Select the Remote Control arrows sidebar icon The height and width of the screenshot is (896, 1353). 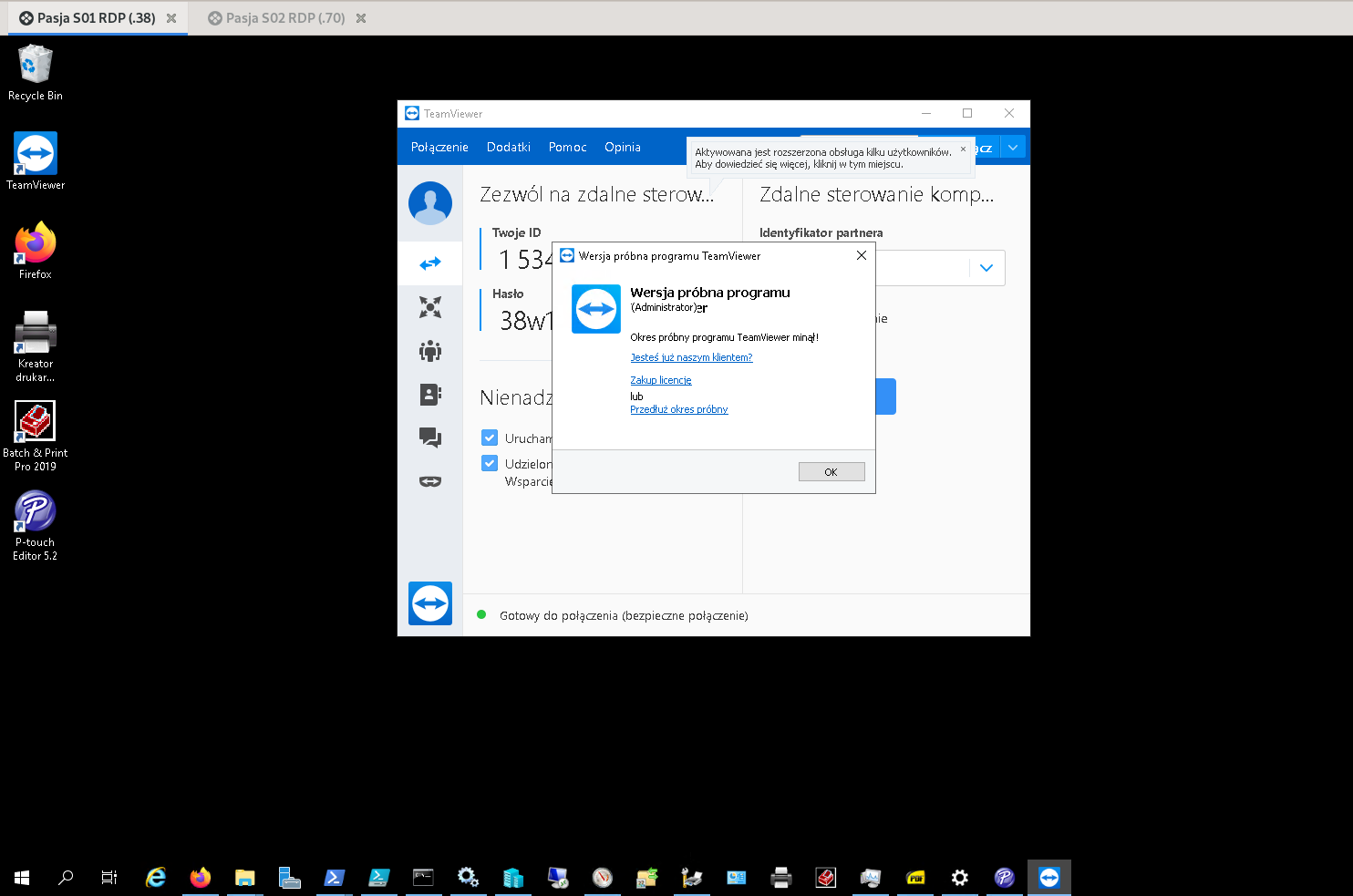(x=430, y=263)
